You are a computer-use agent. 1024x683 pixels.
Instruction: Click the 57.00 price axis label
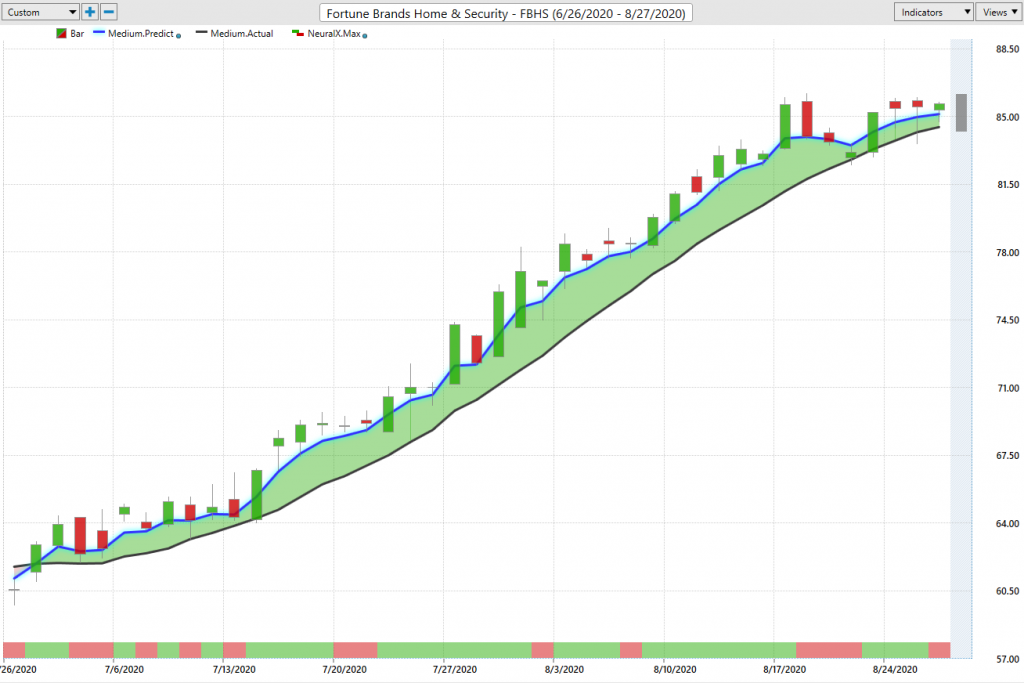click(1007, 659)
